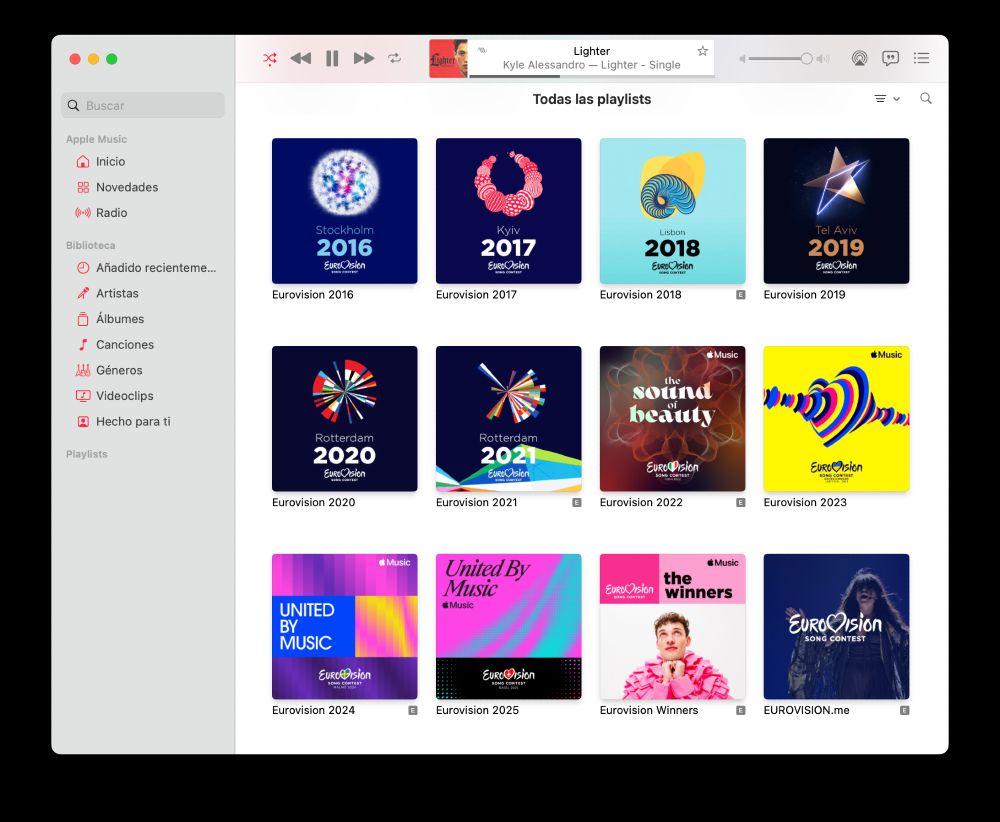
Task: Open Eurovision Winners playlist cover
Action: click(672, 627)
